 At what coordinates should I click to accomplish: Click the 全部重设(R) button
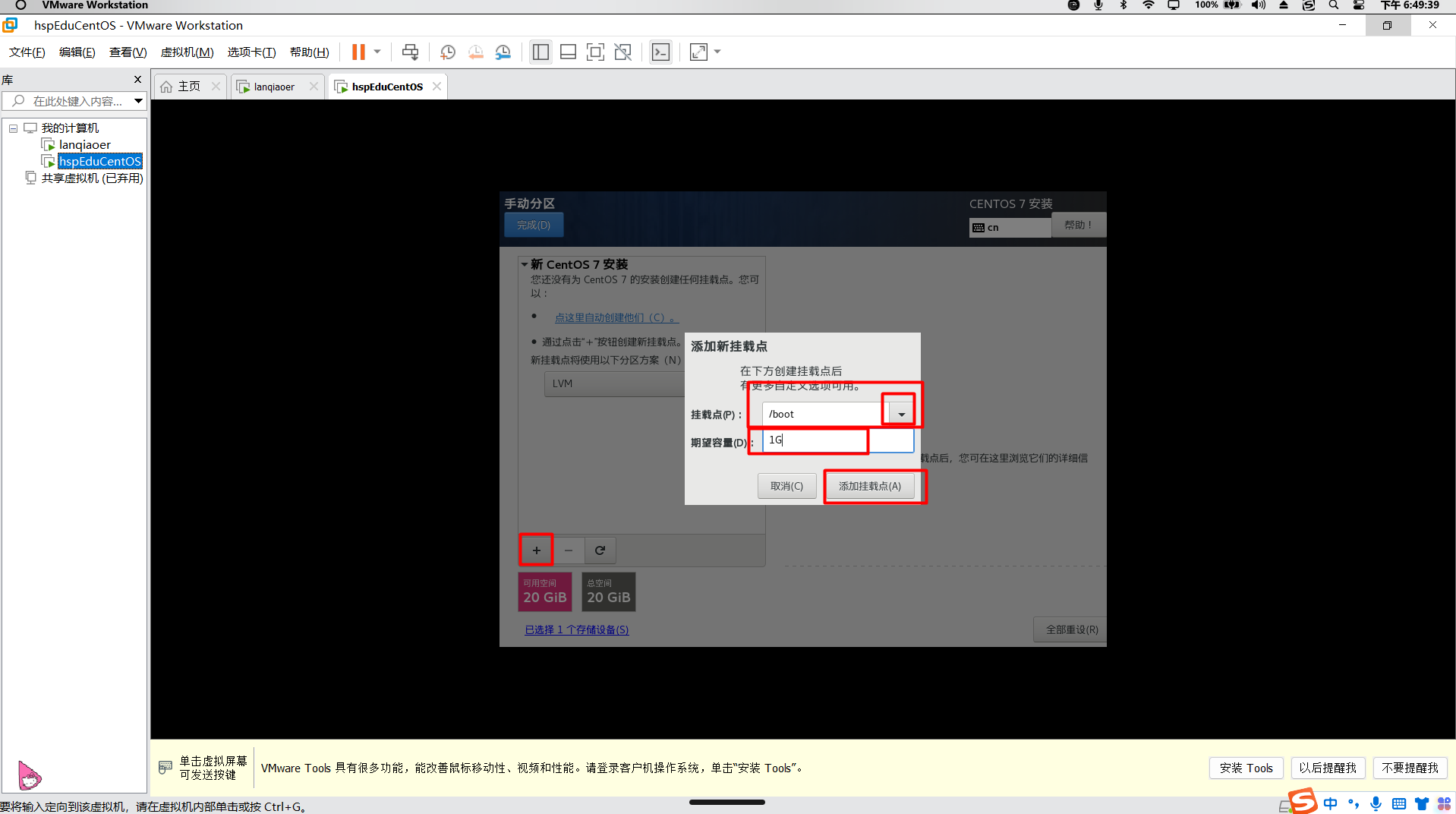(x=1072, y=629)
